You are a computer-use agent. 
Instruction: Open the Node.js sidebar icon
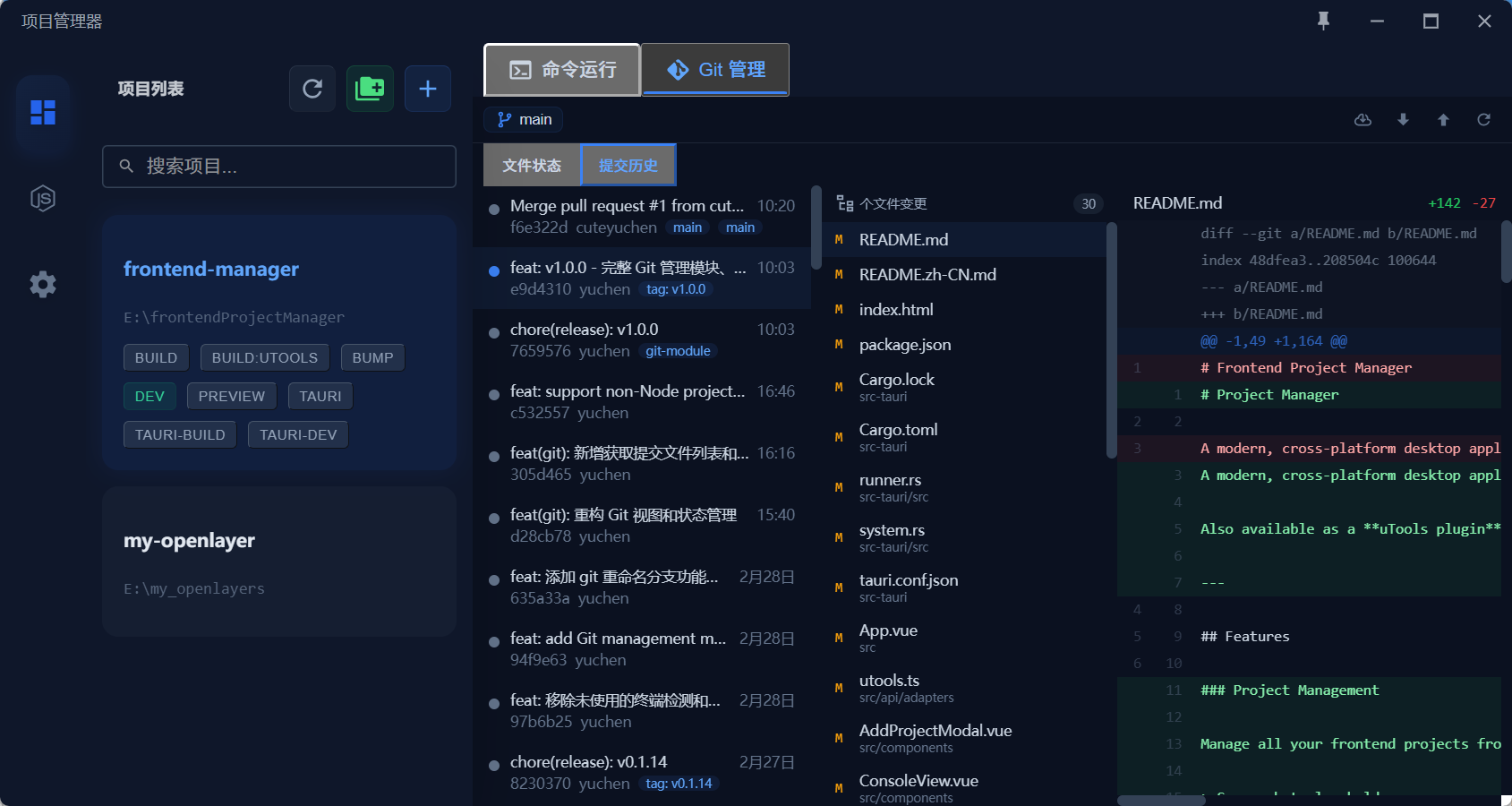[x=43, y=198]
